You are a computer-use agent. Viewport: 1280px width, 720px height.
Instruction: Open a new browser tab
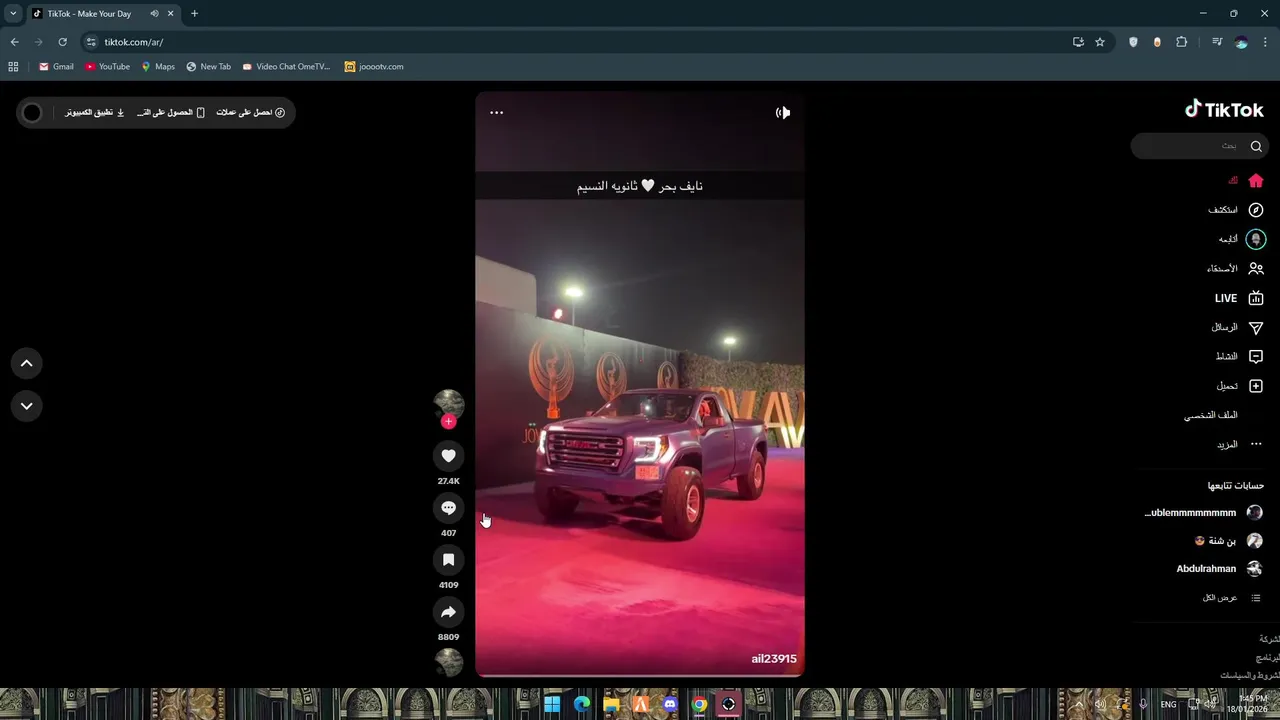[x=194, y=14]
